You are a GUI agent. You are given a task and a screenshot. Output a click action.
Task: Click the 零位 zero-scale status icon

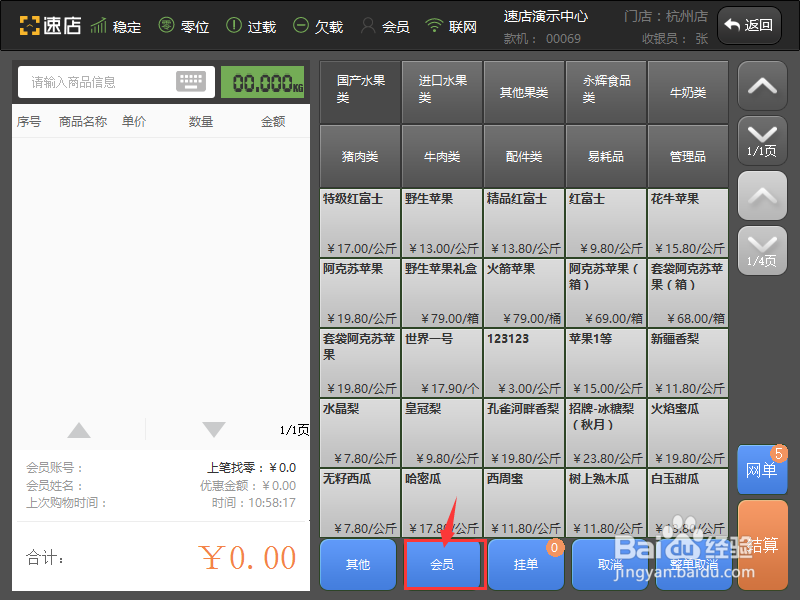click(168, 26)
